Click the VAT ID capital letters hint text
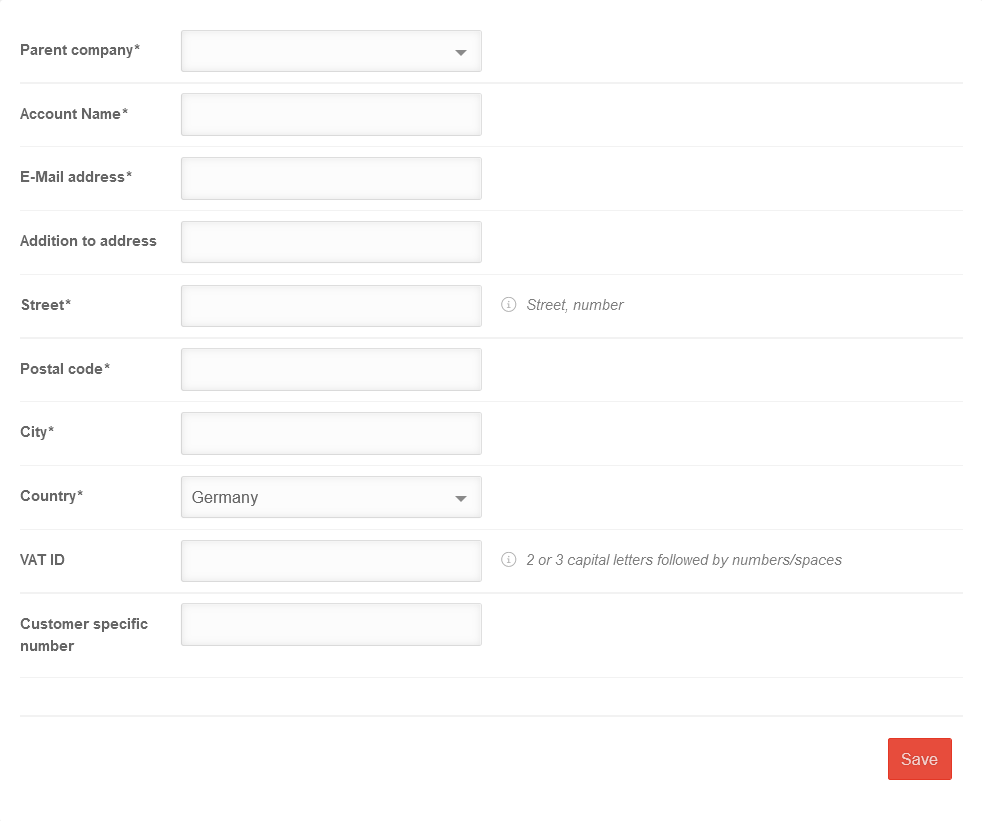 (x=684, y=560)
